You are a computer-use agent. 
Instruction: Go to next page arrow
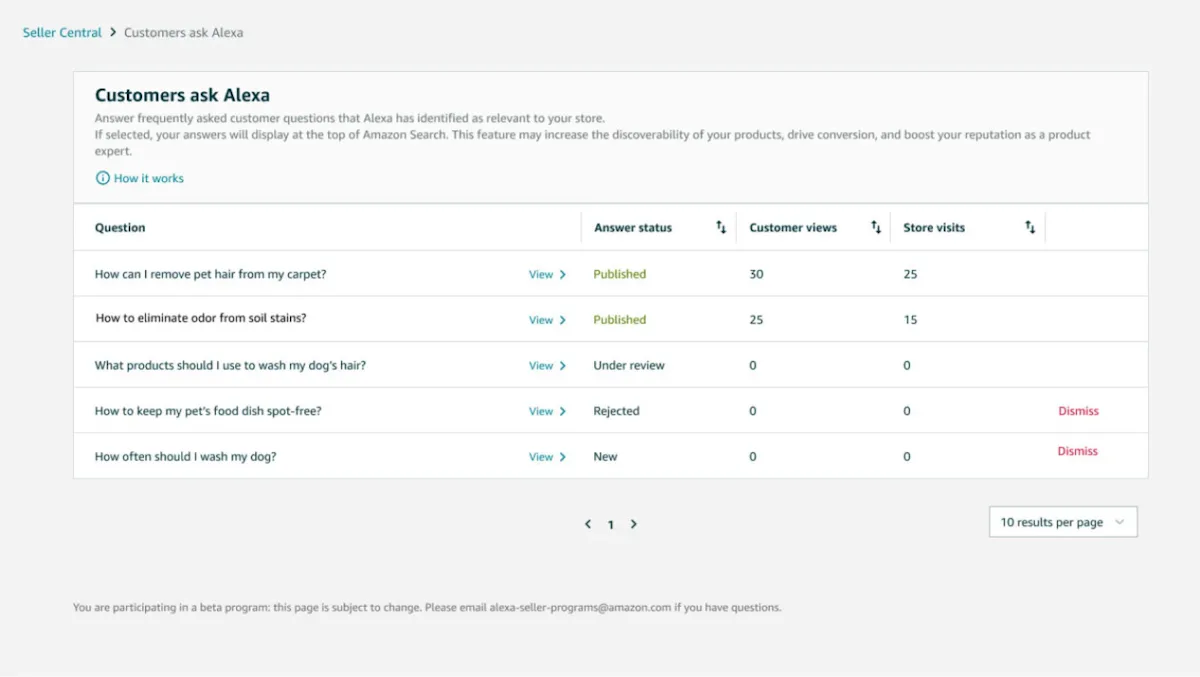coord(634,524)
